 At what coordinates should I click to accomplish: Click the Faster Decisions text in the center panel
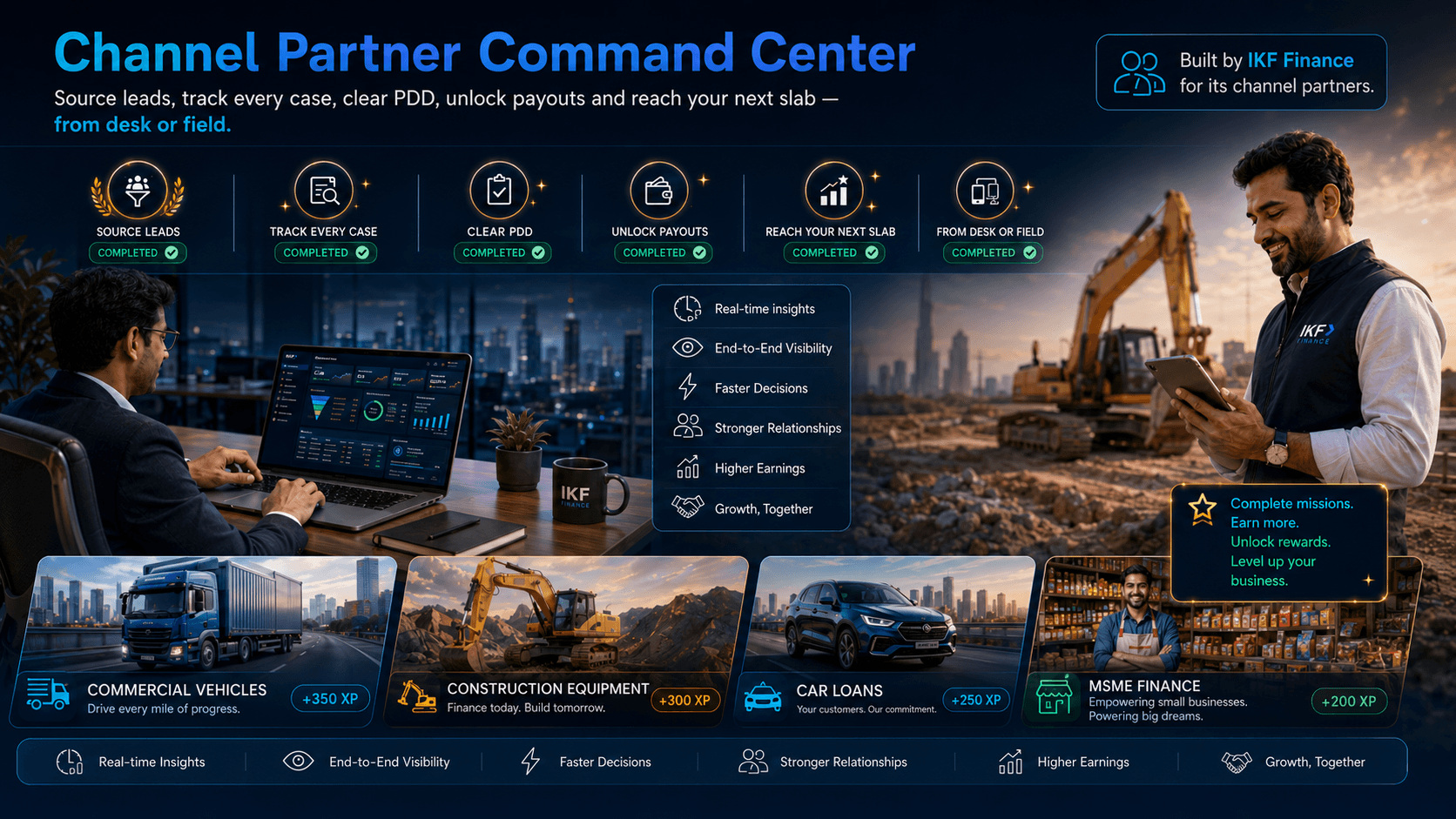(761, 388)
